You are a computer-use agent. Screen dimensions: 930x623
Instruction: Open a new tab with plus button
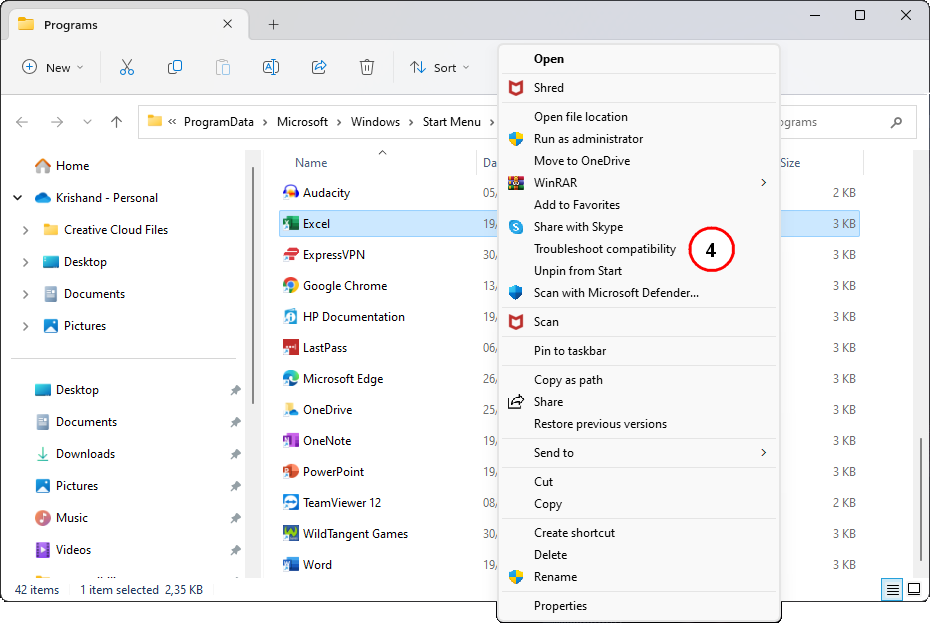(273, 24)
